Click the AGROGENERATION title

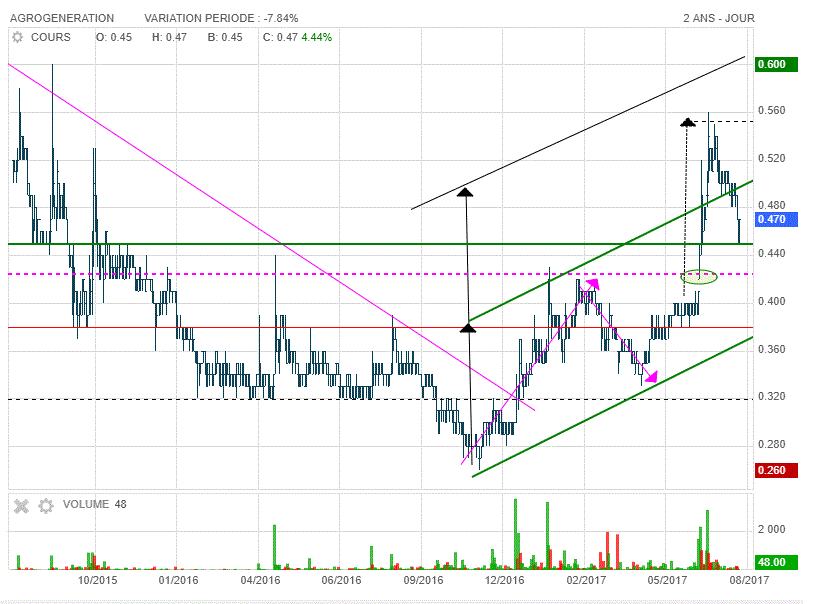[x=62, y=18]
